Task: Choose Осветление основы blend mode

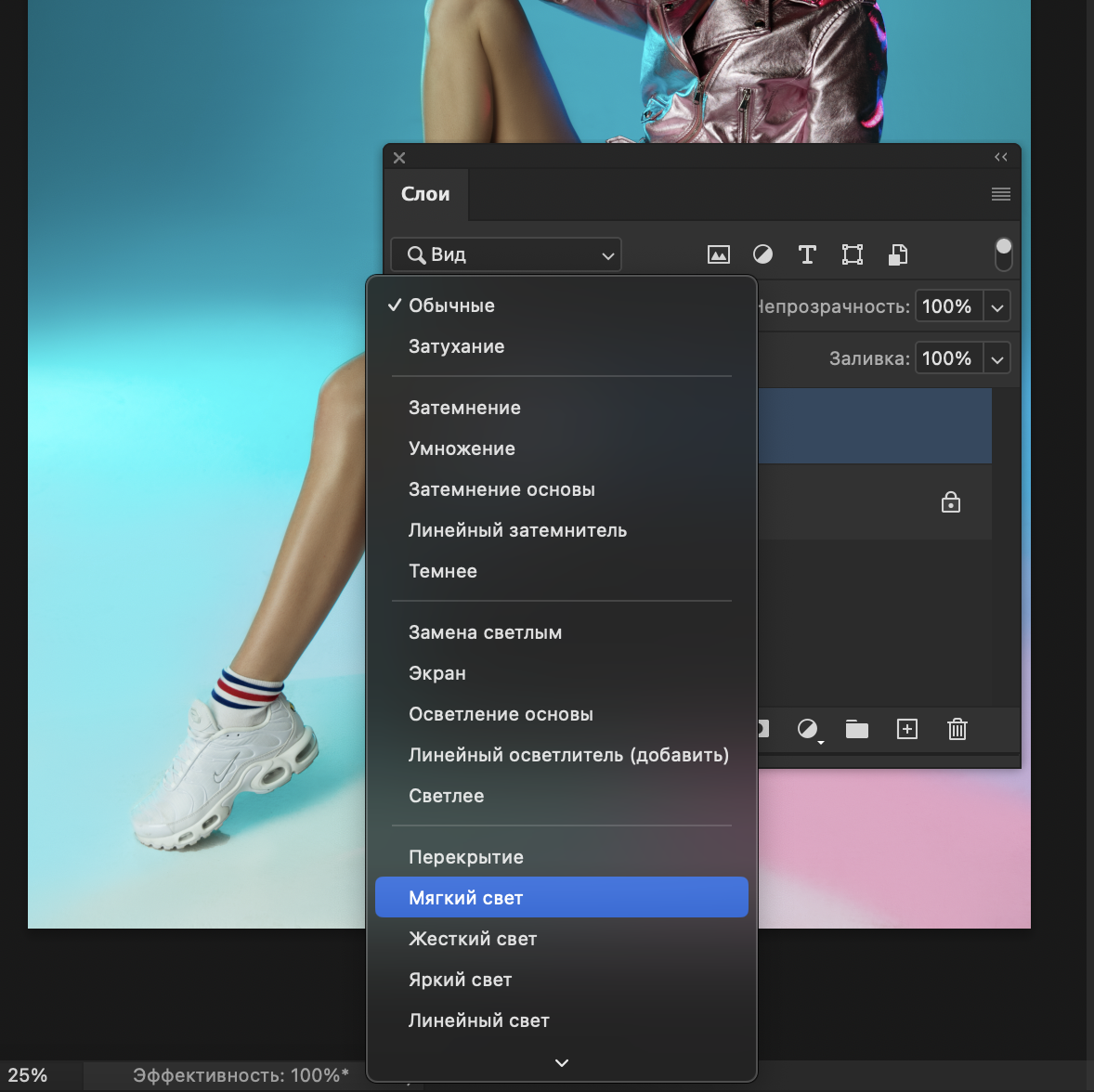Action: click(x=562, y=714)
